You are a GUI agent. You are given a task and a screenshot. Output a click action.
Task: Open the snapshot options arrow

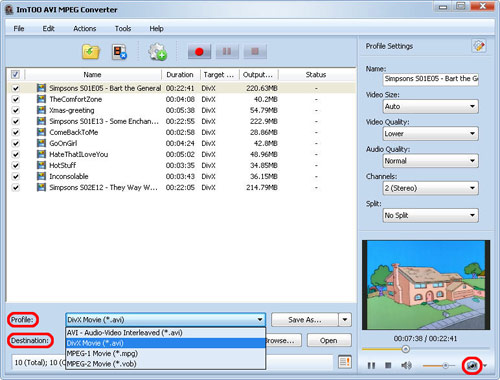coord(485,366)
